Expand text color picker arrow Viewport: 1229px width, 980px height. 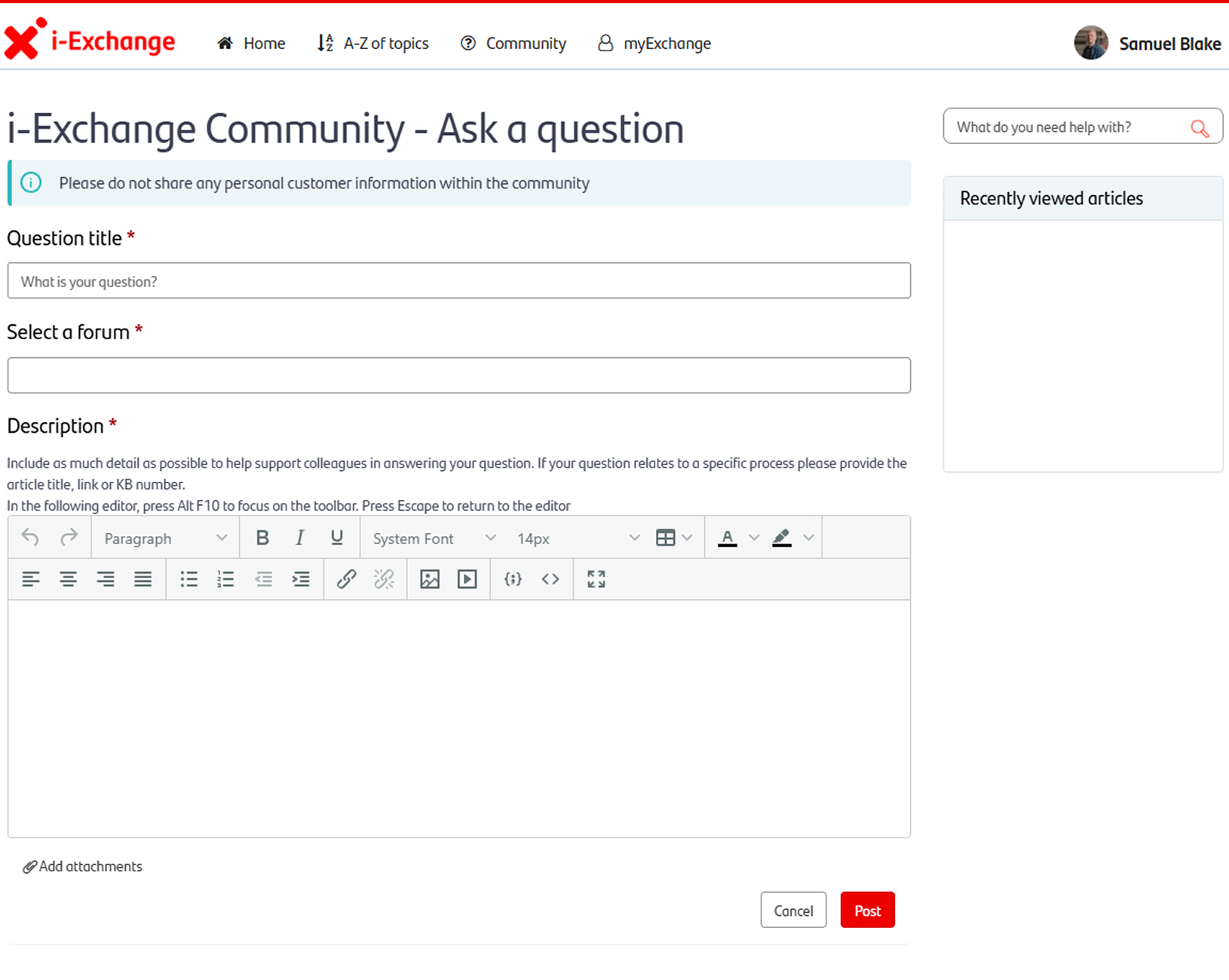click(754, 537)
